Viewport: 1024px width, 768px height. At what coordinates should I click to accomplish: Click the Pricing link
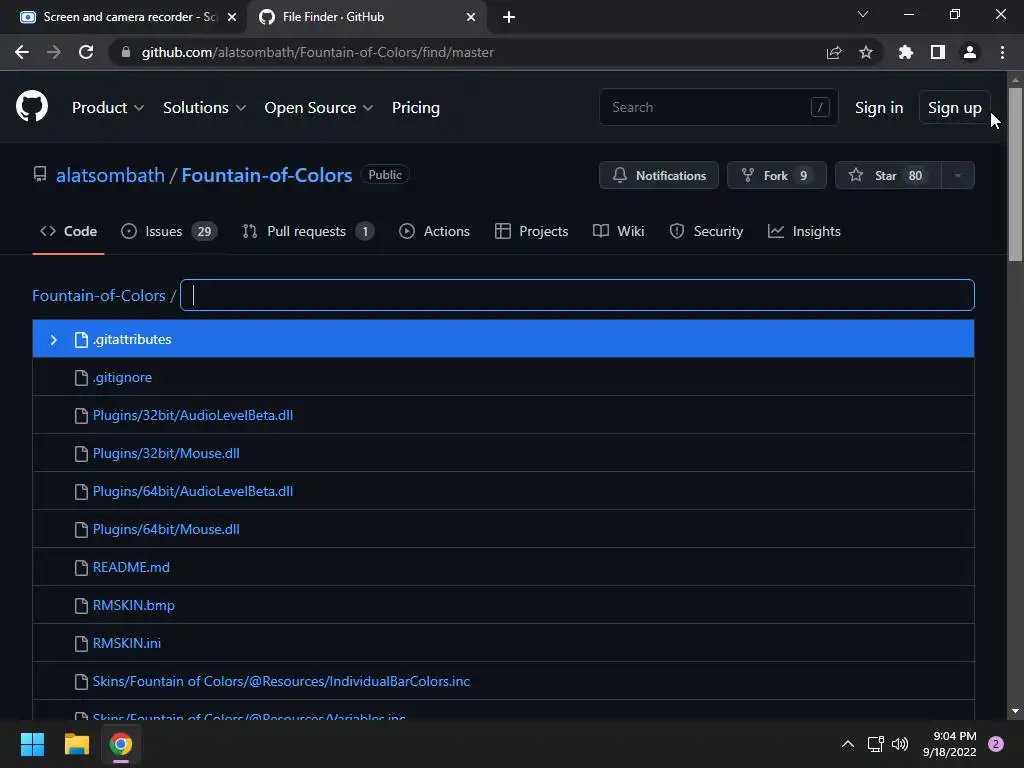pos(415,108)
